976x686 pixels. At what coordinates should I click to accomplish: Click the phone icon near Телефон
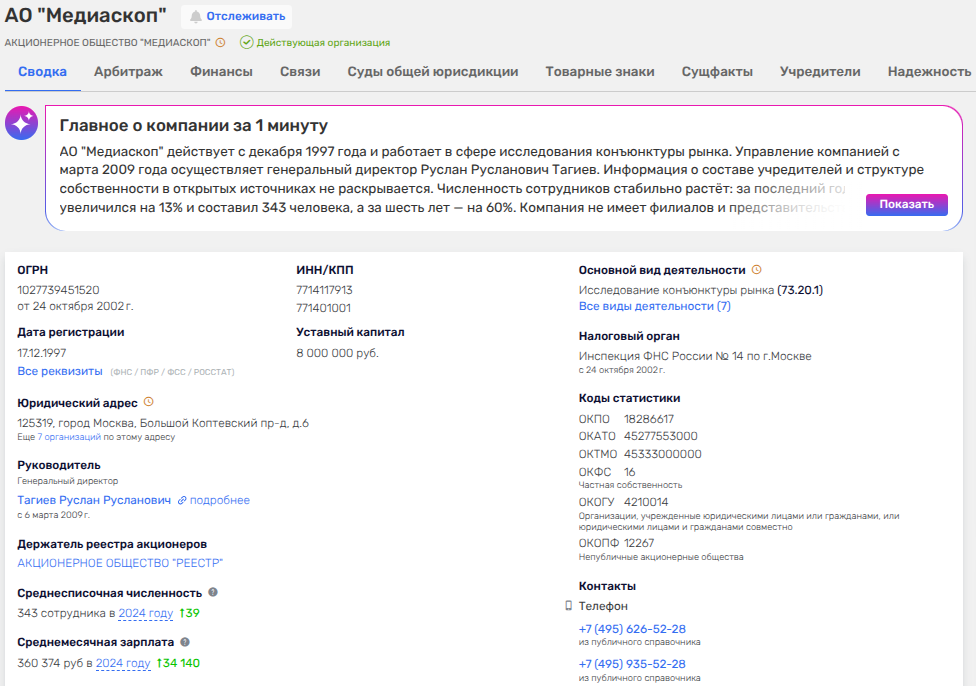click(569, 606)
